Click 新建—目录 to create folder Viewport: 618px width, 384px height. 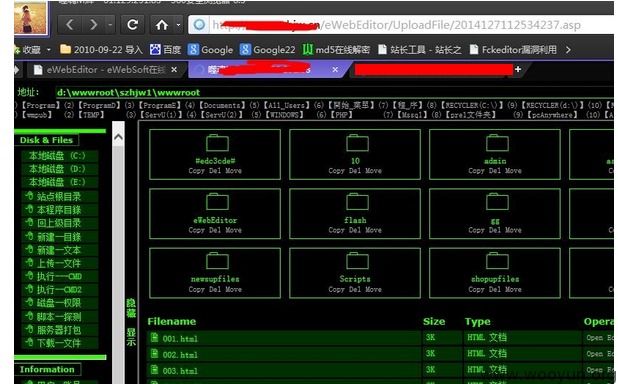pos(60,237)
